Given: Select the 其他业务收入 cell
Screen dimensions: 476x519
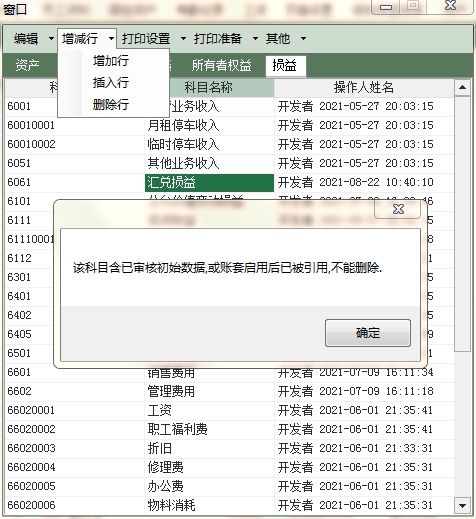Looking at the screenshot, I should (209, 163).
